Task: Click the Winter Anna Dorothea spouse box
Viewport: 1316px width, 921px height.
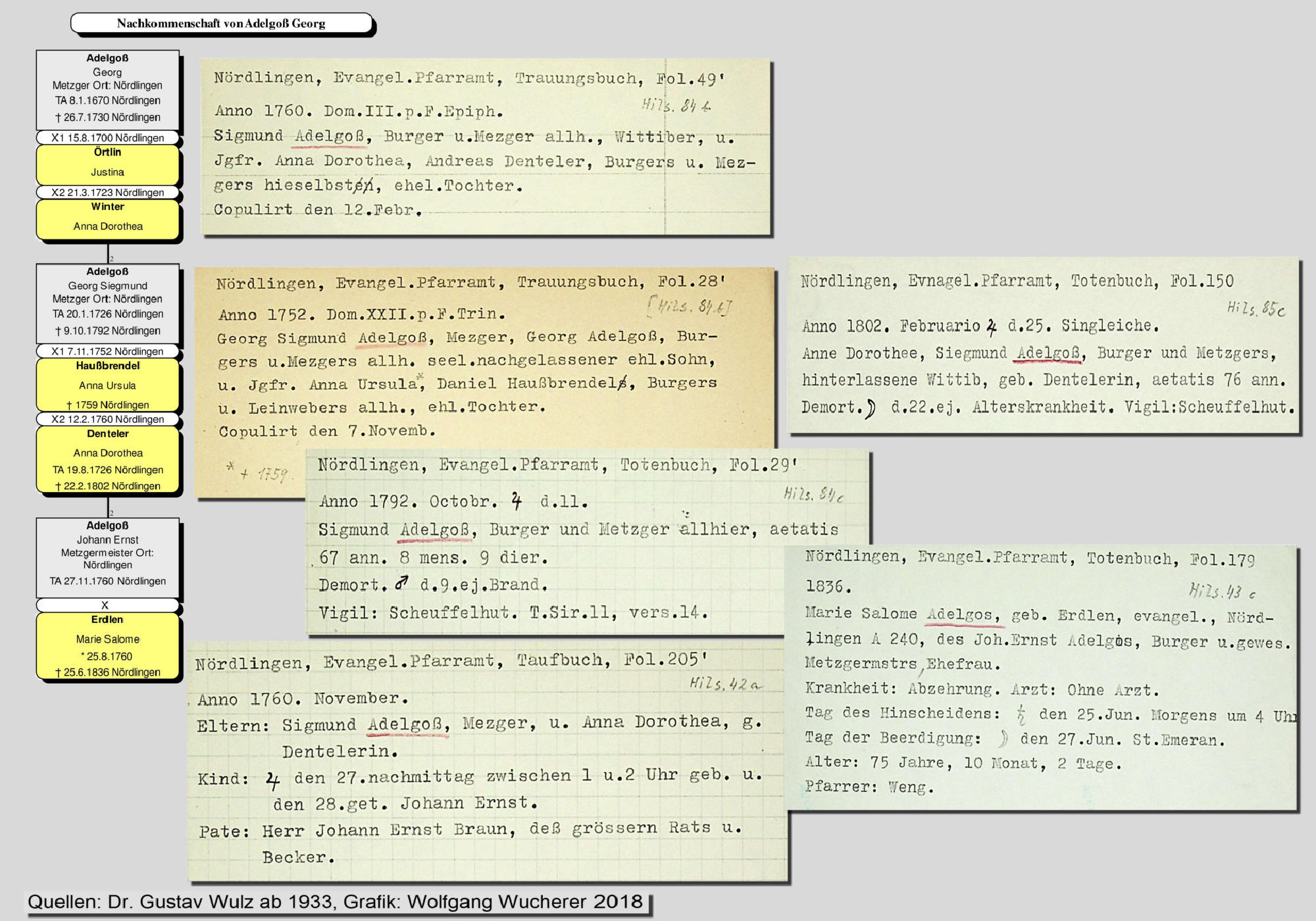Action: click(107, 218)
